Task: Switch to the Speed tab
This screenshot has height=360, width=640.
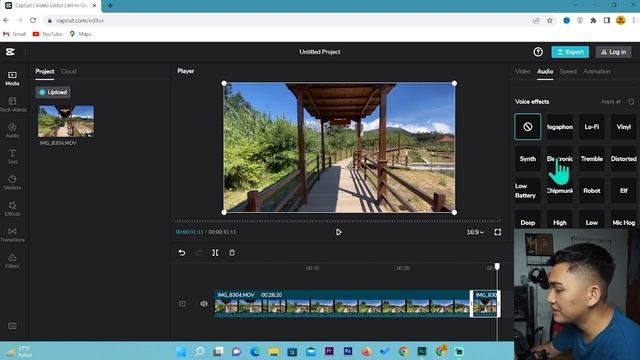Action: pyautogui.click(x=568, y=71)
